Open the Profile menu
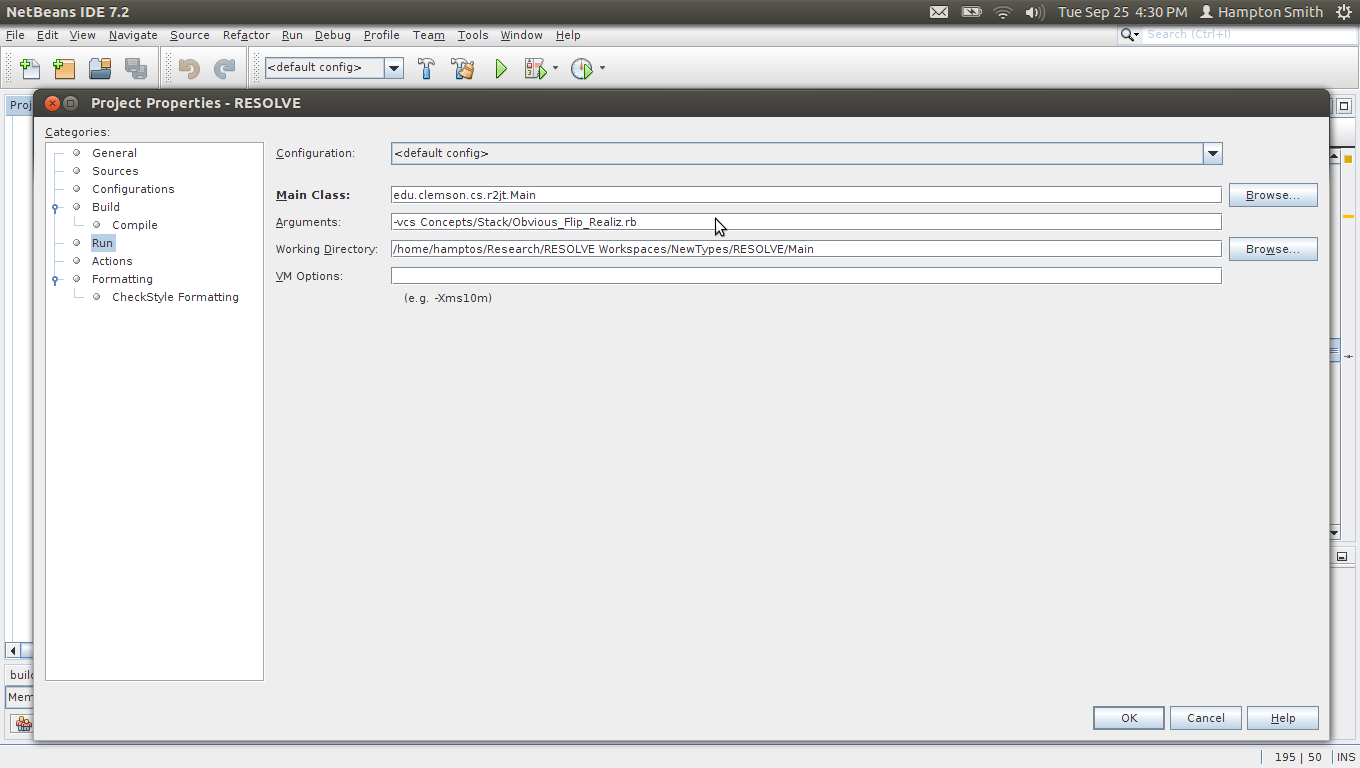The height and width of the screenshot is (768, 1360). (381, 35)
